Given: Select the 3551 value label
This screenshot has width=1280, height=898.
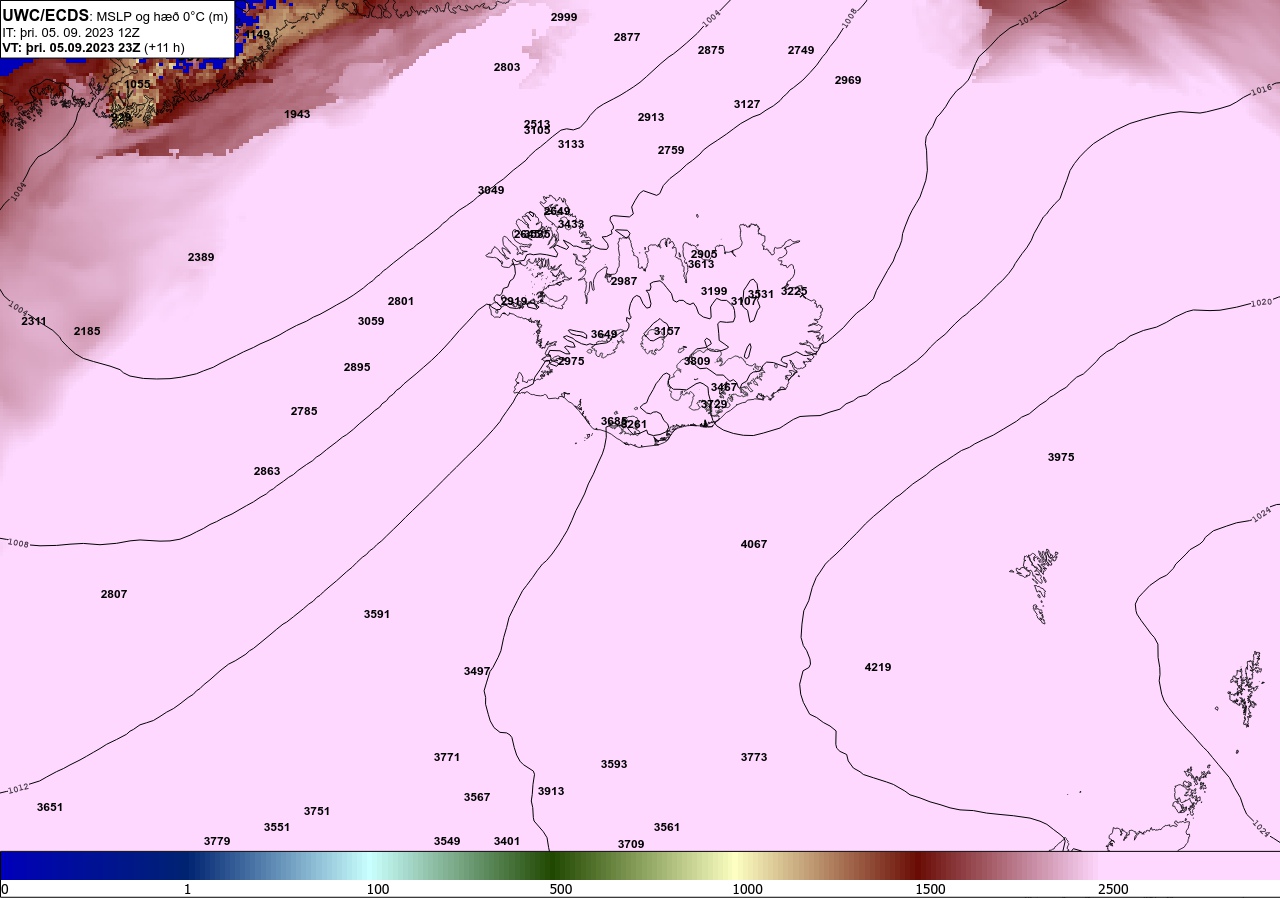Looking at the screenshot, I should 277,827.
